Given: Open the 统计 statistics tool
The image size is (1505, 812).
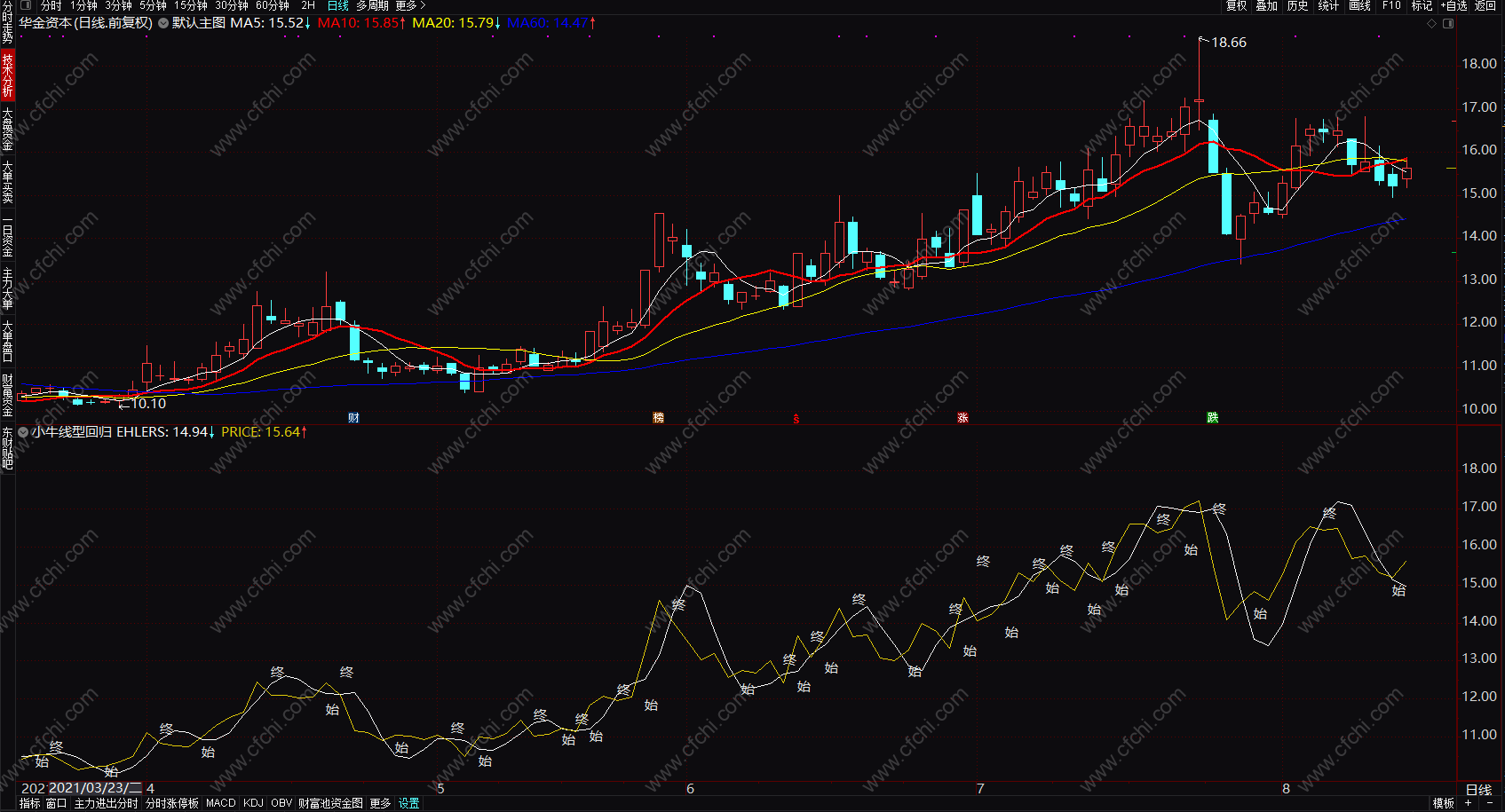Looking at the screenshot, I should 1328,5.
